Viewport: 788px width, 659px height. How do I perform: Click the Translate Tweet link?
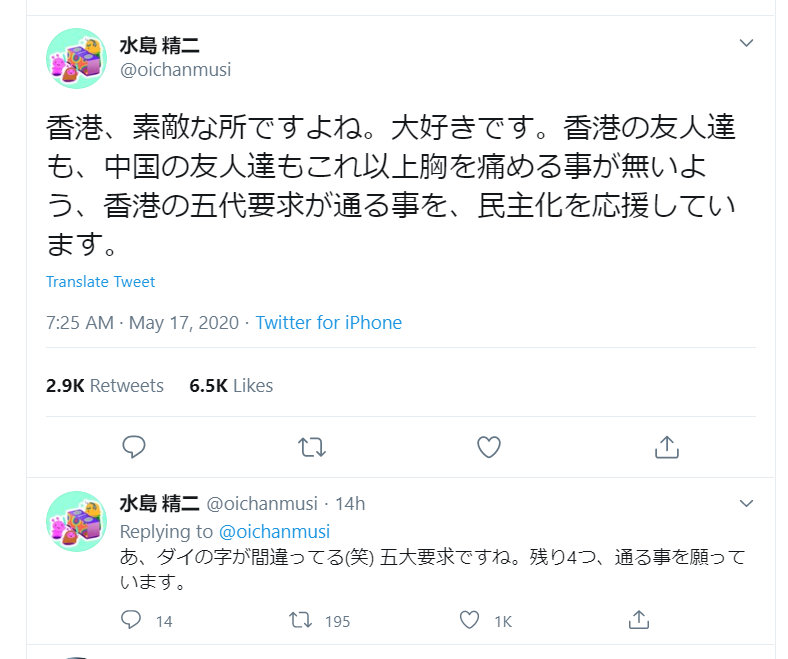(100, 282)
